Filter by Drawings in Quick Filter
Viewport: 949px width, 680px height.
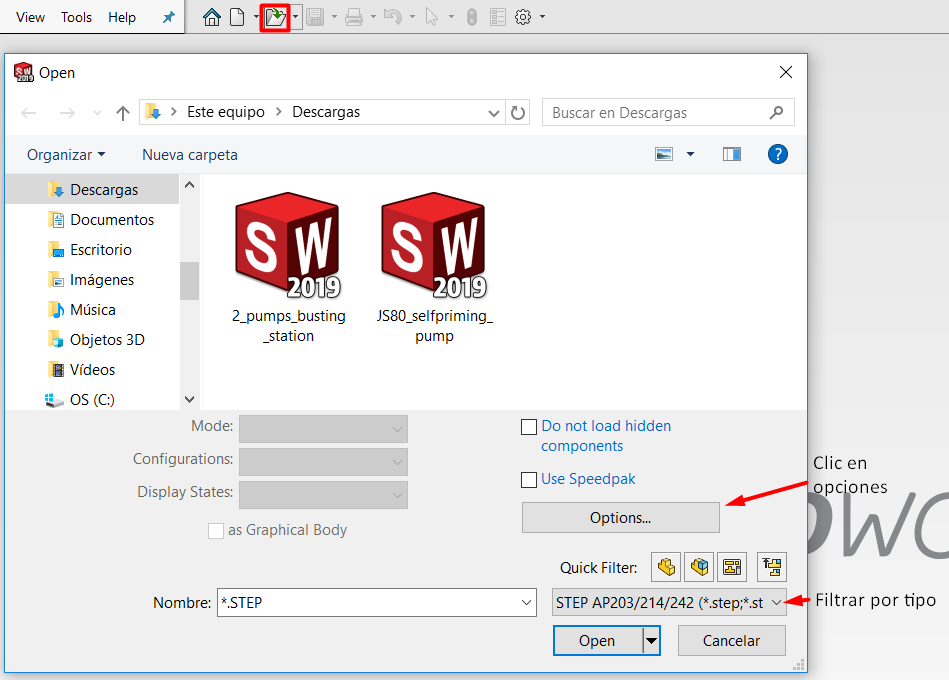click(x=732, y=567)
